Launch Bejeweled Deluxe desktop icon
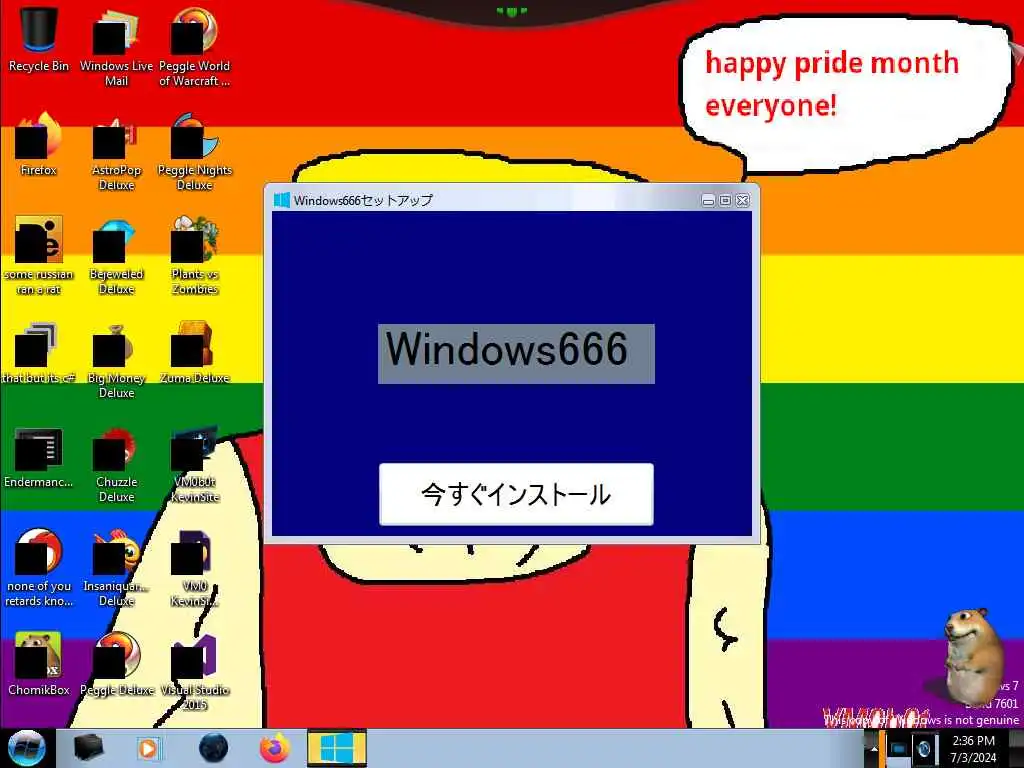The height and width of the screenshot is (768, 1024). (116, 255)
